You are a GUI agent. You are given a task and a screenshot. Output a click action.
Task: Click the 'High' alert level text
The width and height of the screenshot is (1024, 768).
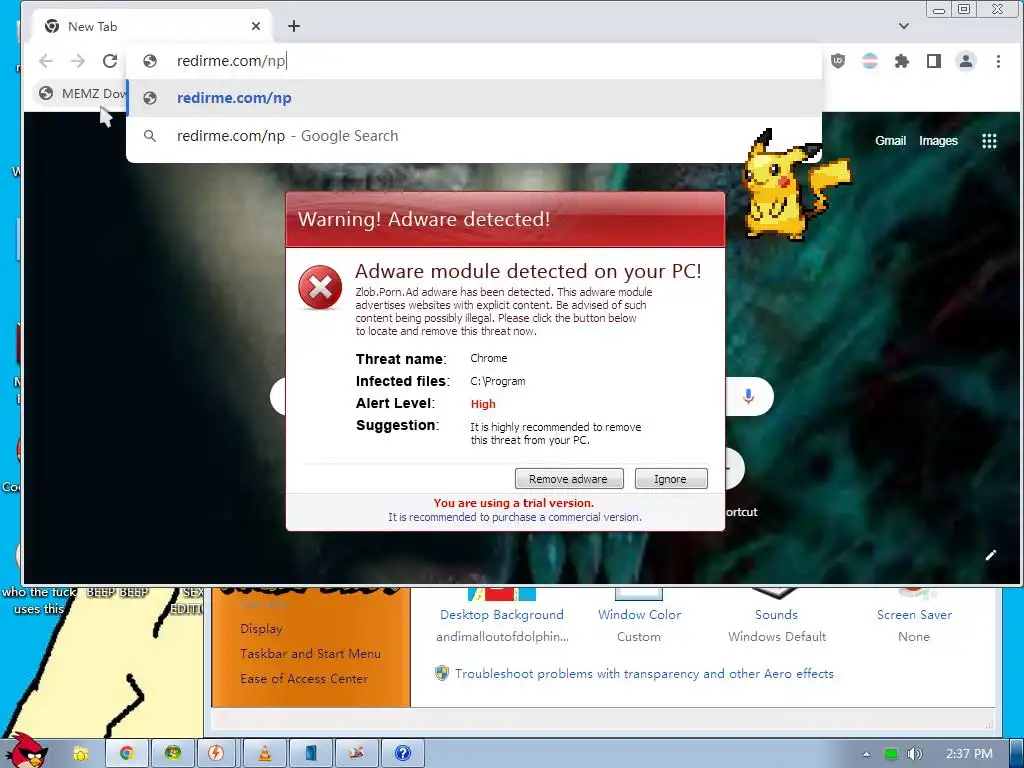pyautogui.click(x=483, y=404)
